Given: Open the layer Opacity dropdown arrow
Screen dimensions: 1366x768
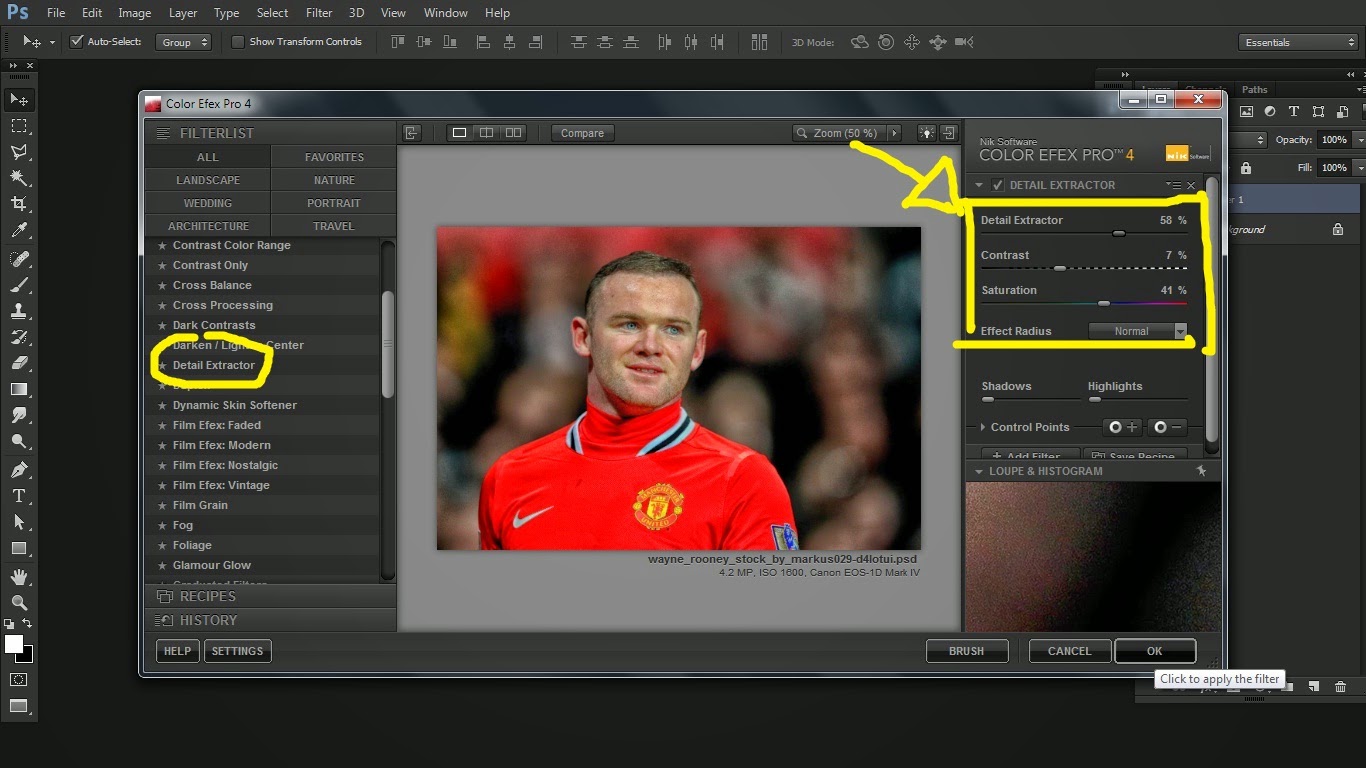Looking at the screenshot, I should pyautogui.click(x=1358, y=140).
